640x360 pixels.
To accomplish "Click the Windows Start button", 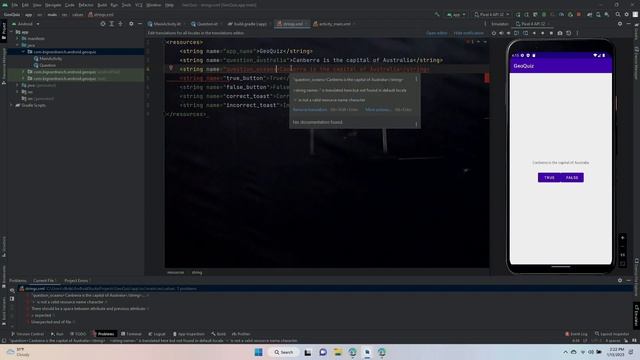I will tap(259, 352).
